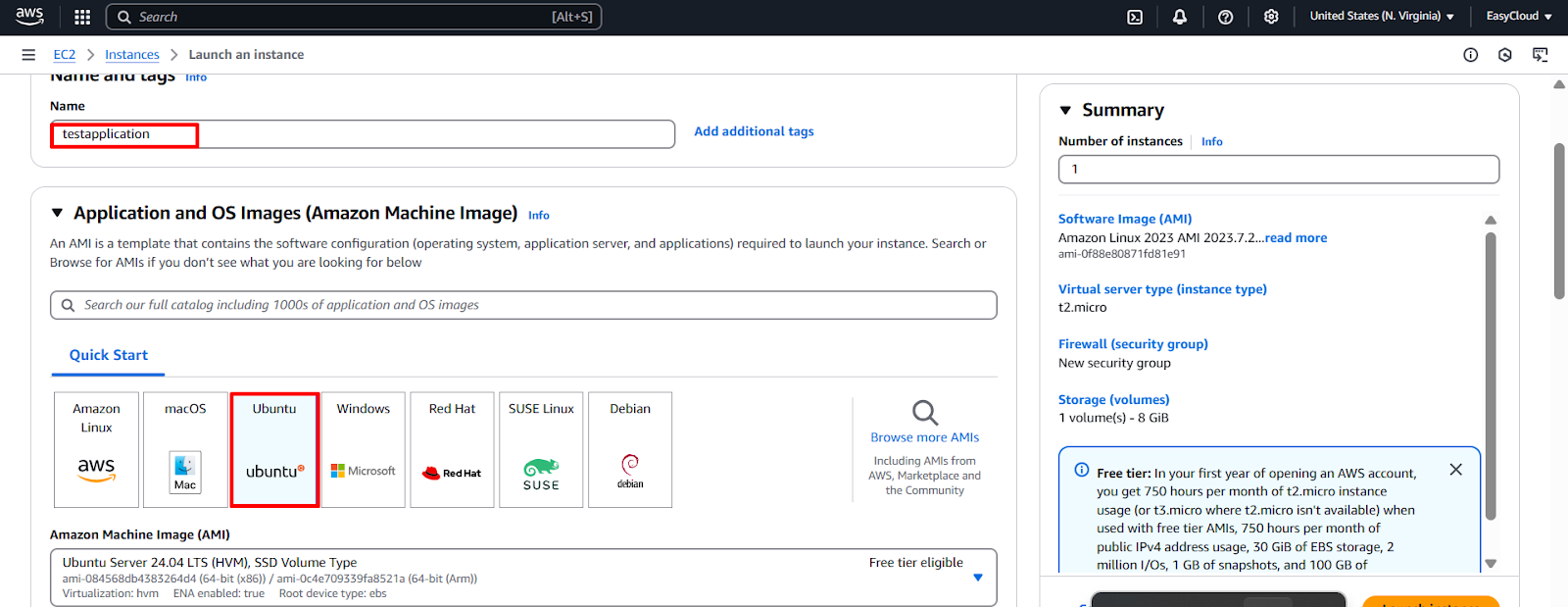Image resolution: width=1568 pixels, height=607 pixels.
Task: Go to EC2 breadcrumb link
Action: coord(65,55)
